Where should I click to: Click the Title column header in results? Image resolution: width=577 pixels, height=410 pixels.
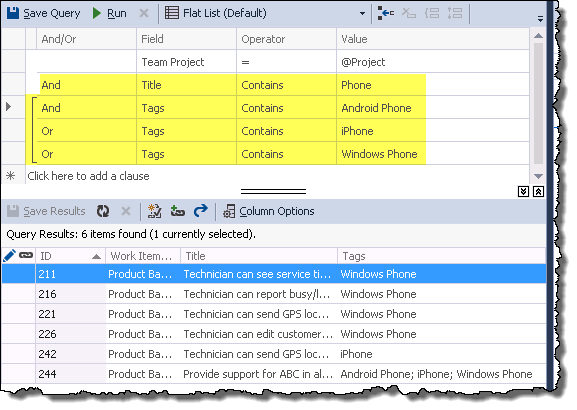pyautogui.click(x=259, y=256)
